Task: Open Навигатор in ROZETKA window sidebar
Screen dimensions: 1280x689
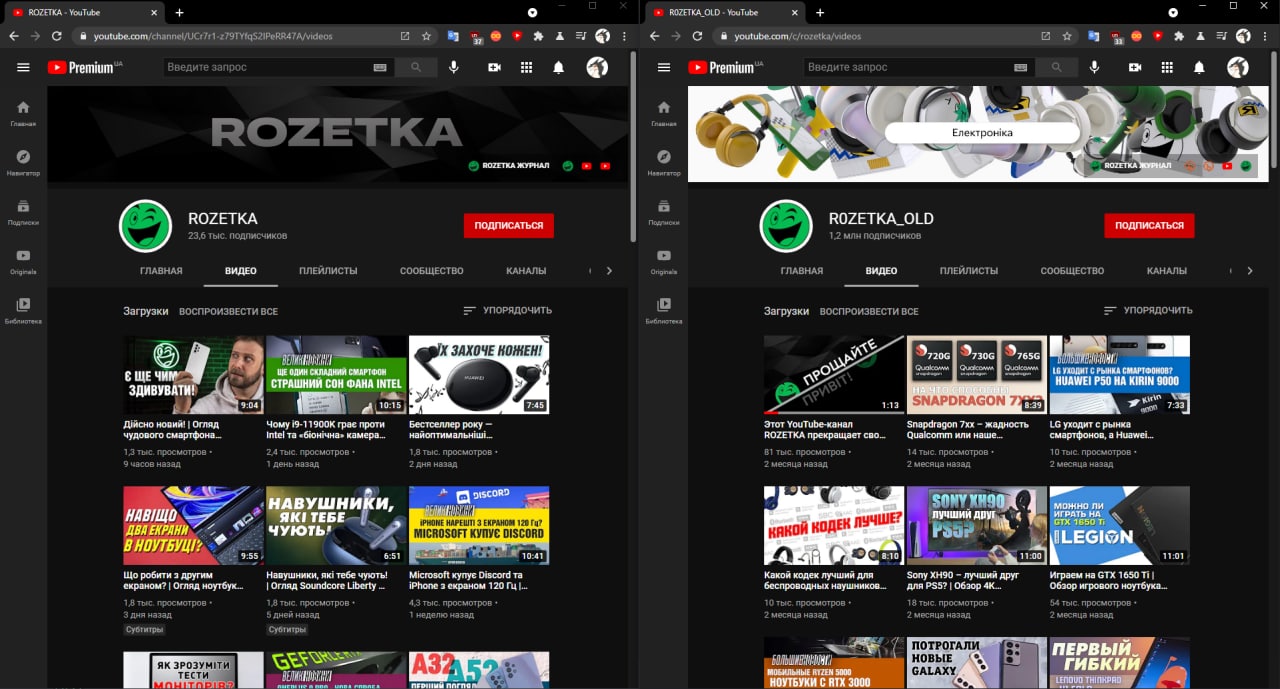Action: coord(23,163)
